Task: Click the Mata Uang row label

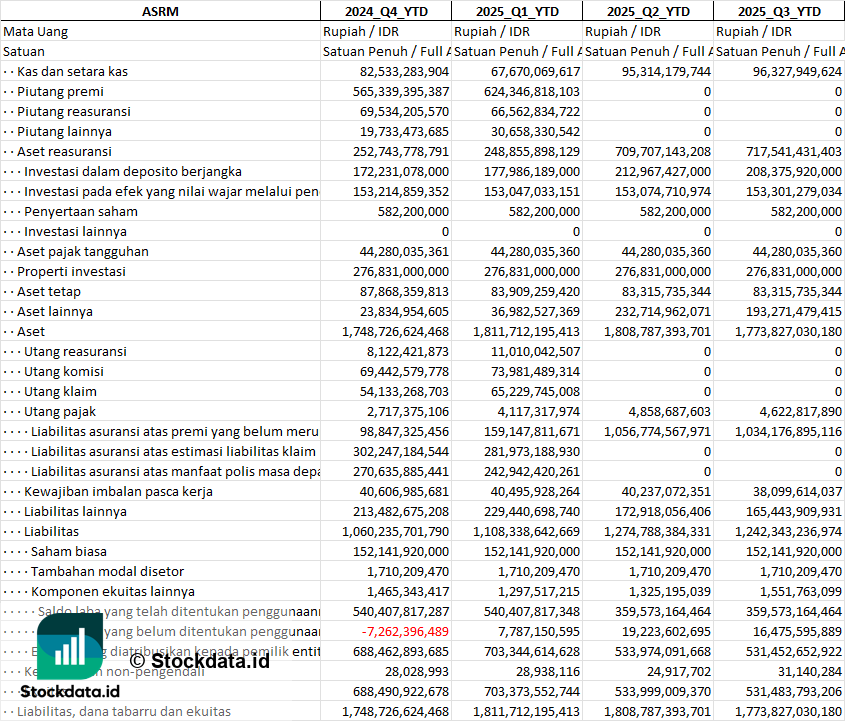Action: (x=35, y=31)
